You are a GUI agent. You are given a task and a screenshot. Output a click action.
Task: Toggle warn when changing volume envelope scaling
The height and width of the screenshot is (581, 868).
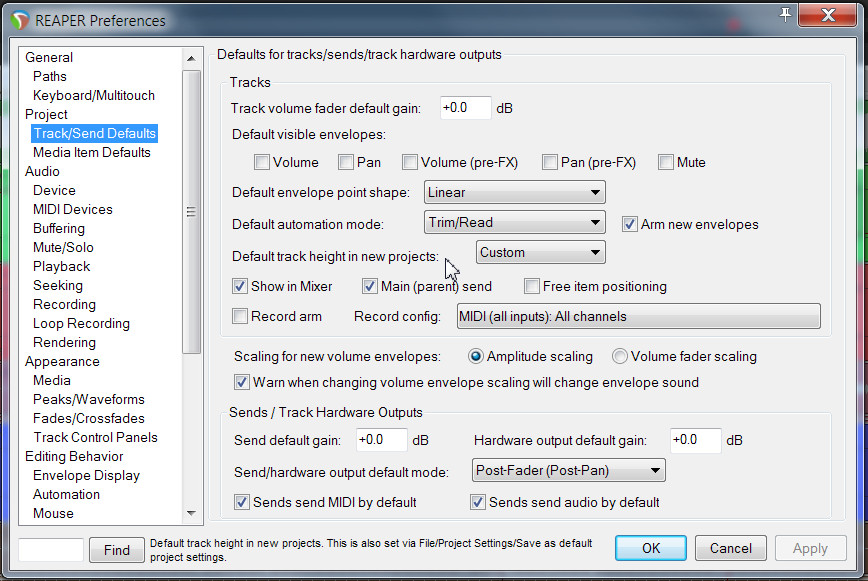point(242,382)
